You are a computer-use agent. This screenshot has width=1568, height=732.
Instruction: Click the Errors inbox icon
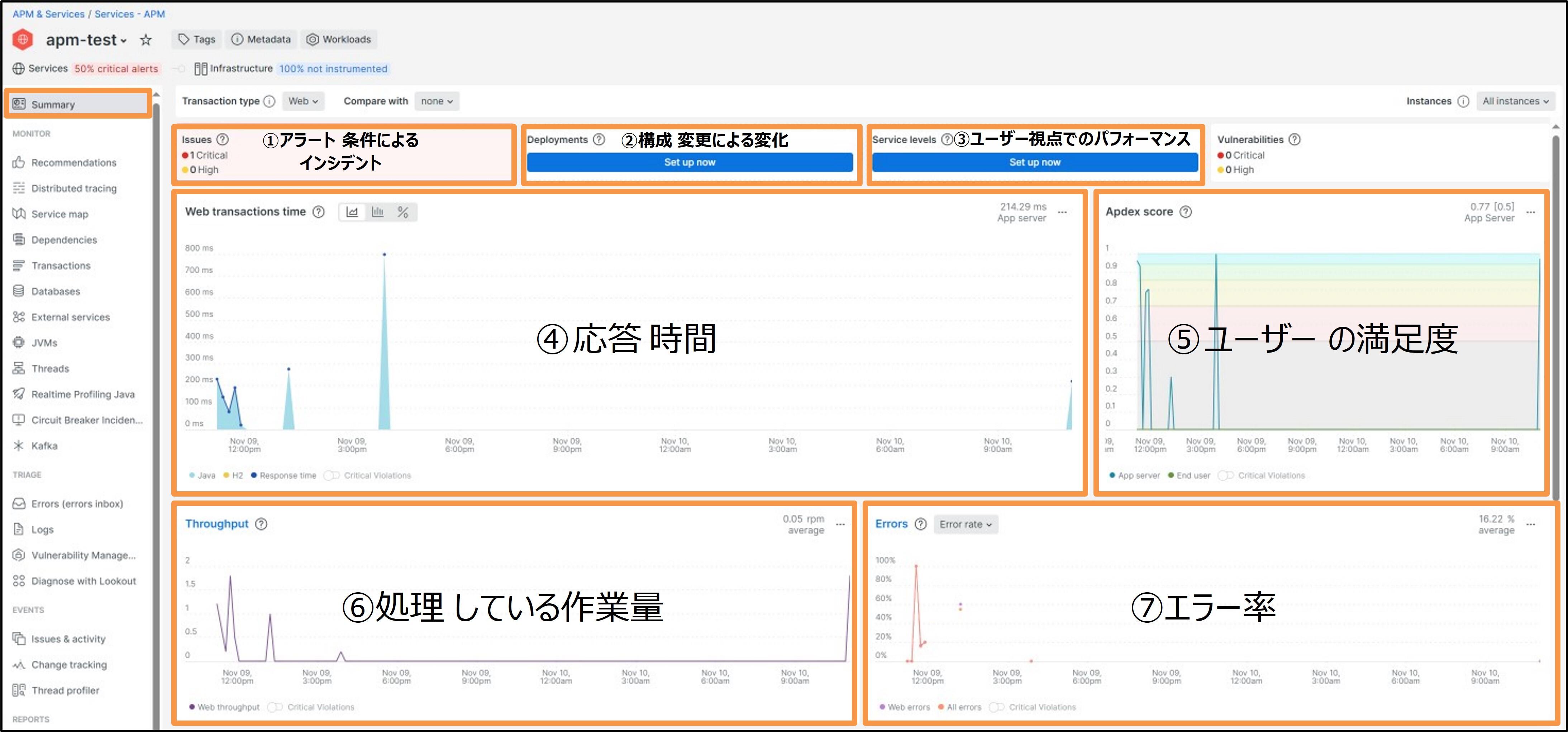(x=19, y=503)
